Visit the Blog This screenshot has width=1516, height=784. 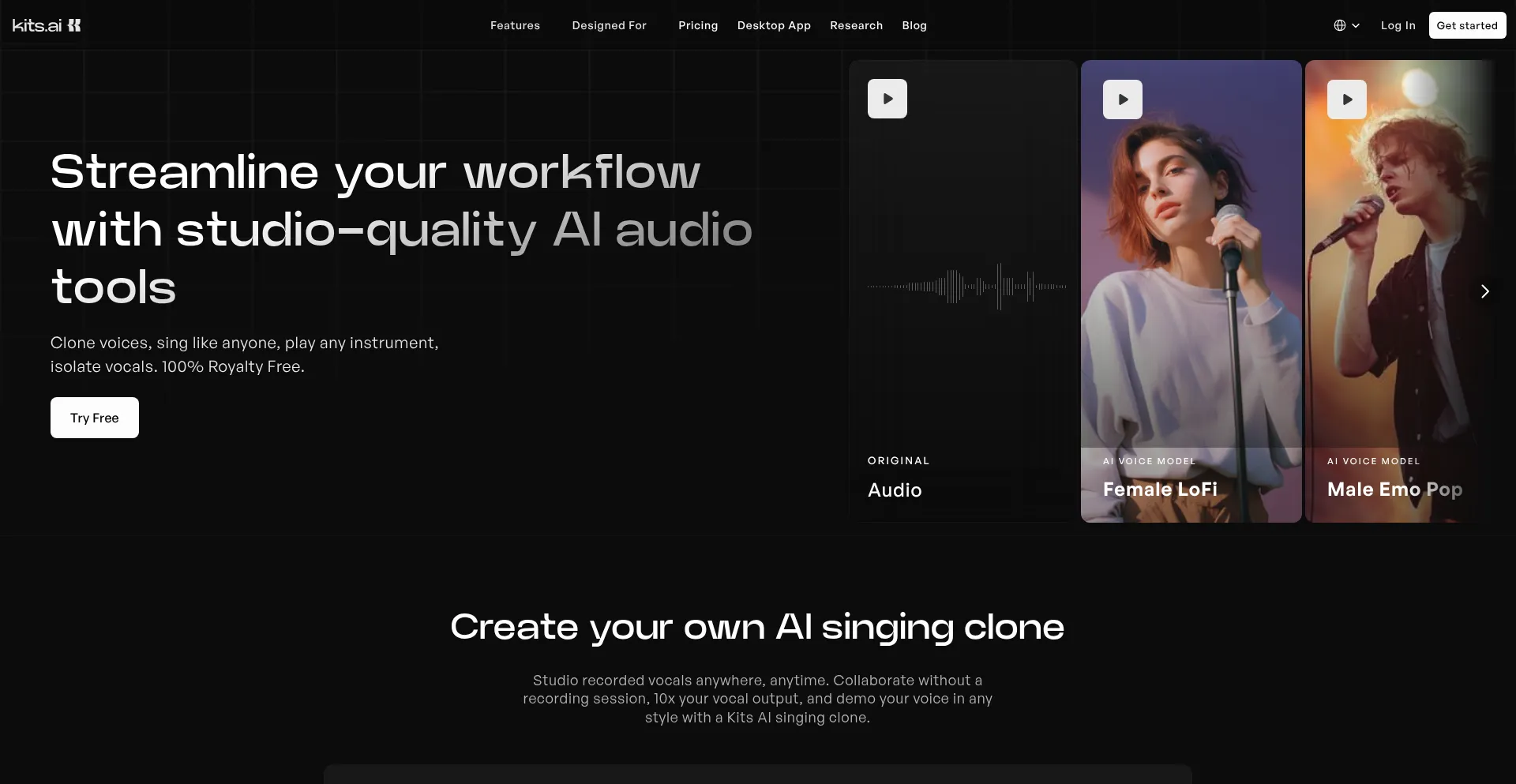(x=914, y=25)
